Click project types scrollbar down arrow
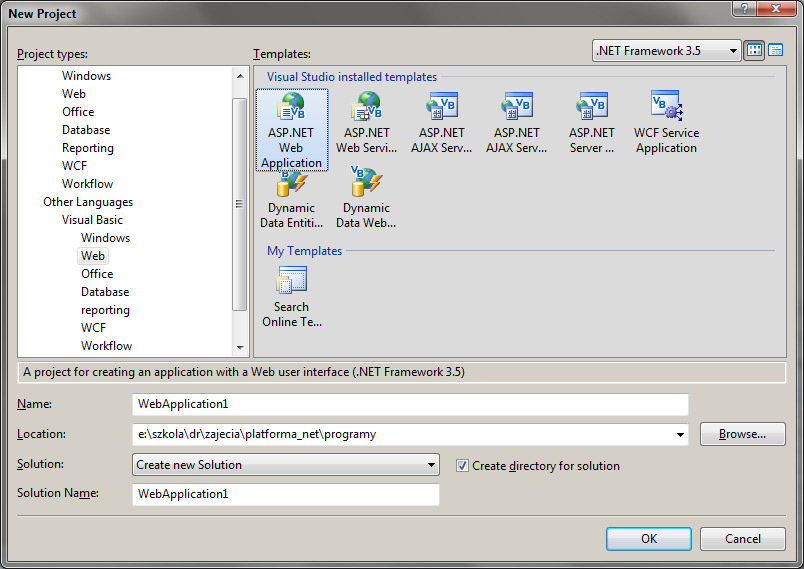The height and width of the screenshot is (569, 804). (240, 348)
